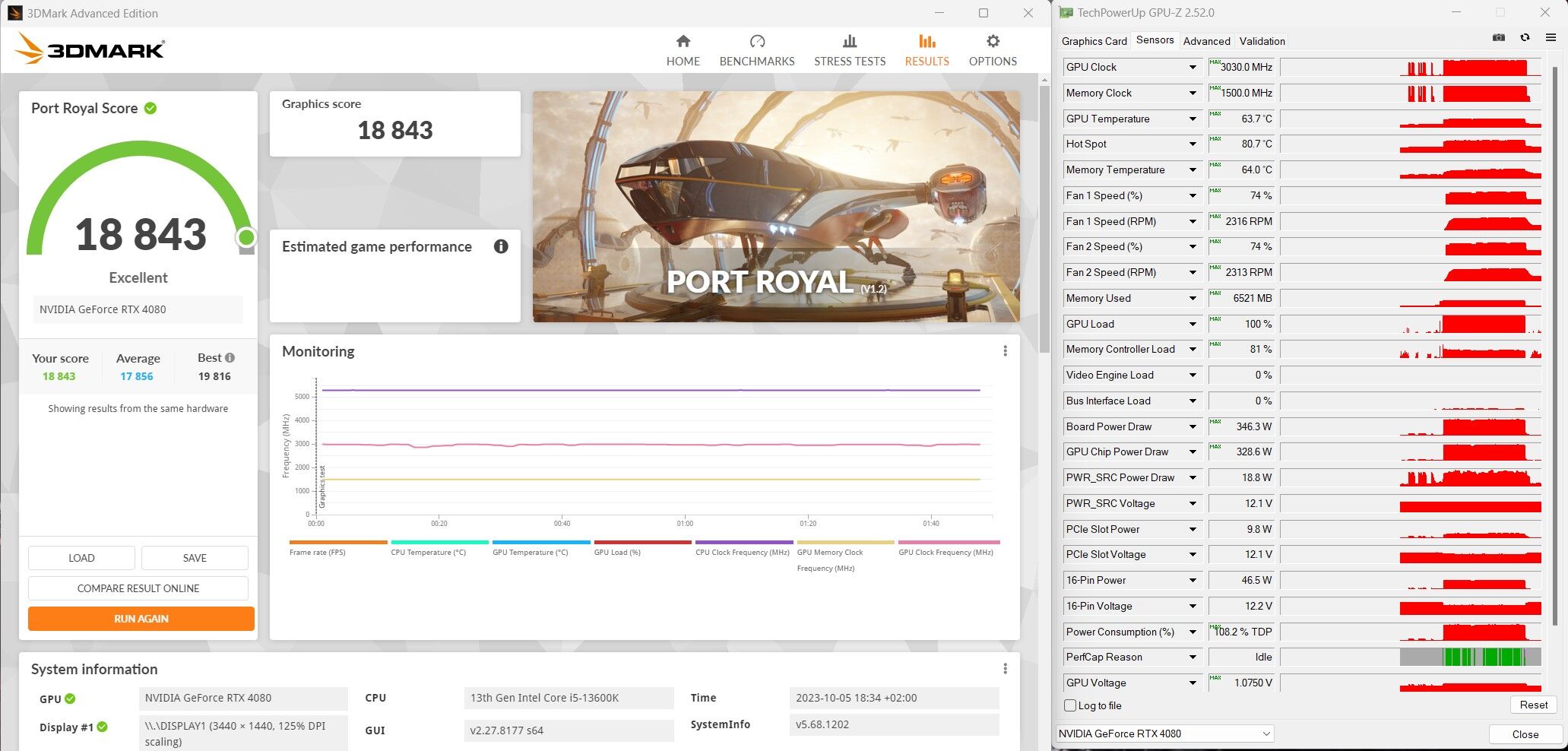The image size is (1568, 751).
Task: Click the 3DMark results vertical scrollbar
Action: 1044,220
